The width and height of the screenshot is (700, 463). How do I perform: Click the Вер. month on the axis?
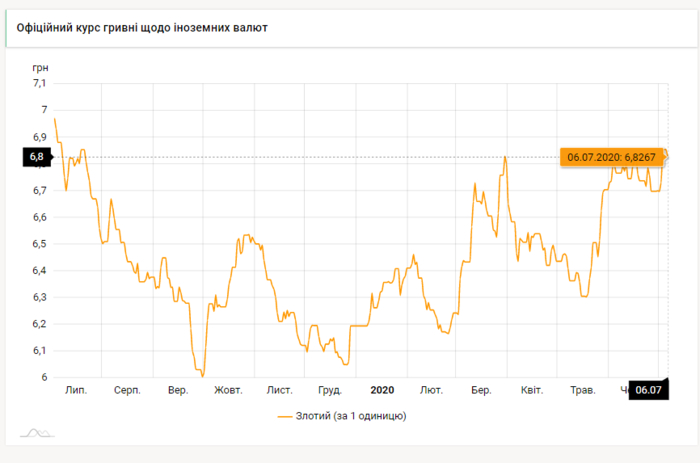(178, 390)
